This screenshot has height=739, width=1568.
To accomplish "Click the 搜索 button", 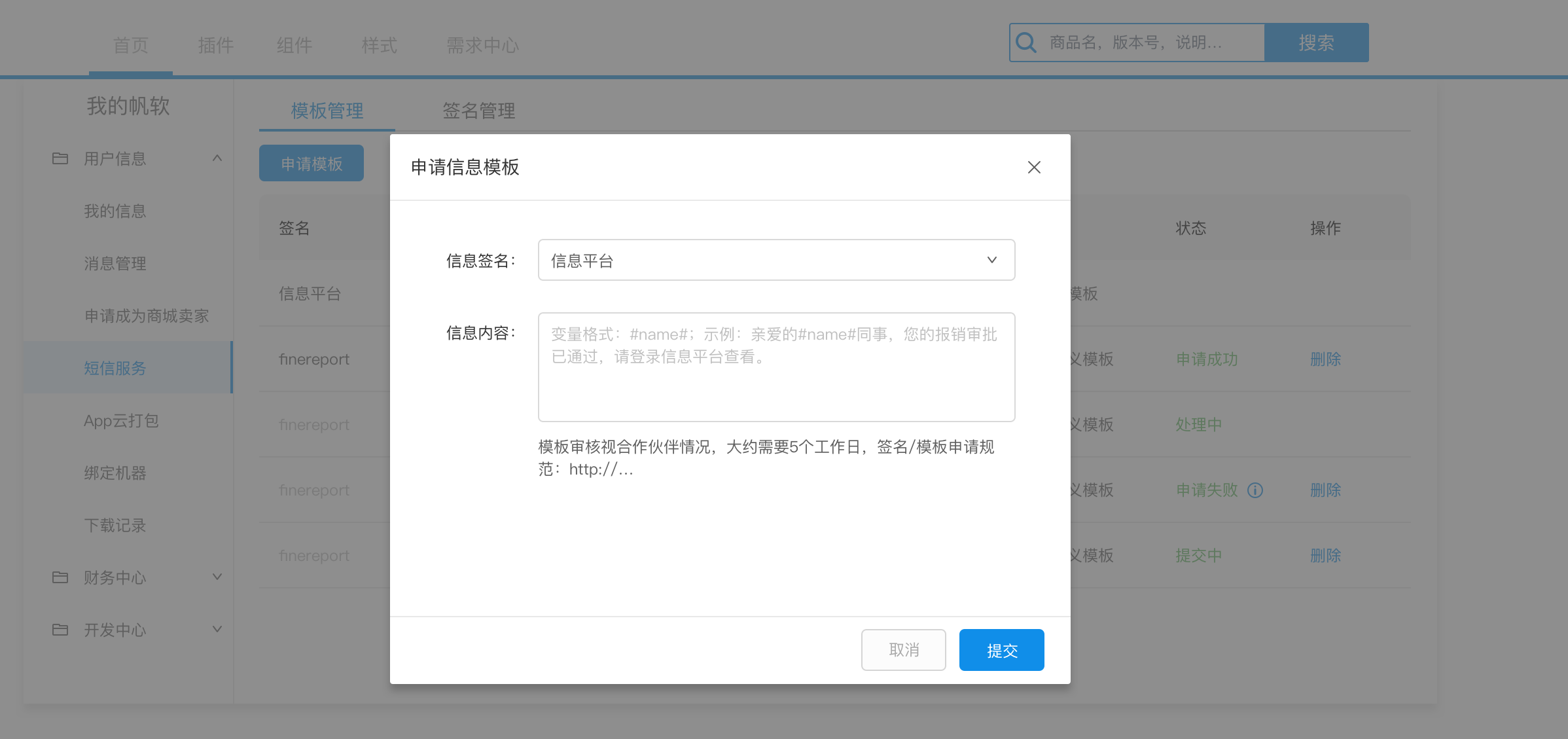I will [x=1316, y=43].
